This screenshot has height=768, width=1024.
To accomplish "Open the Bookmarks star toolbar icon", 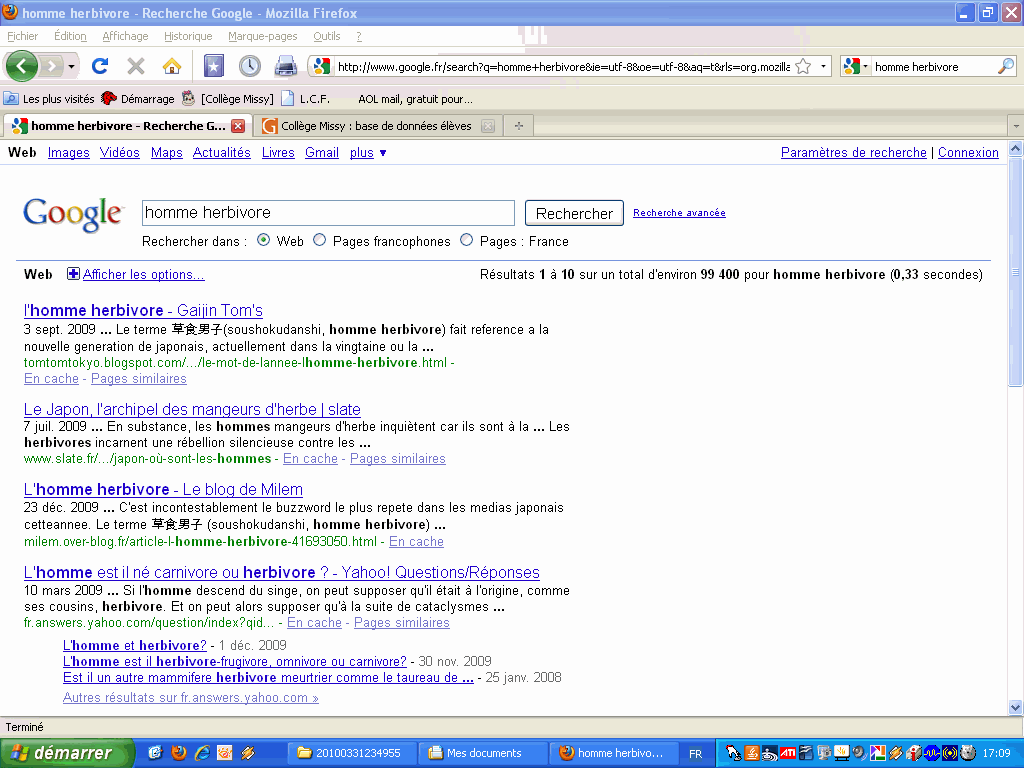I will pyautogui.click(x=214, y=66).
